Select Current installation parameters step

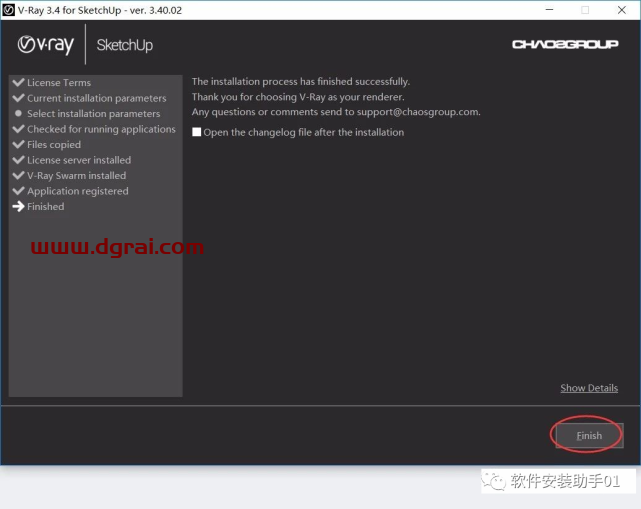[96, 98]
